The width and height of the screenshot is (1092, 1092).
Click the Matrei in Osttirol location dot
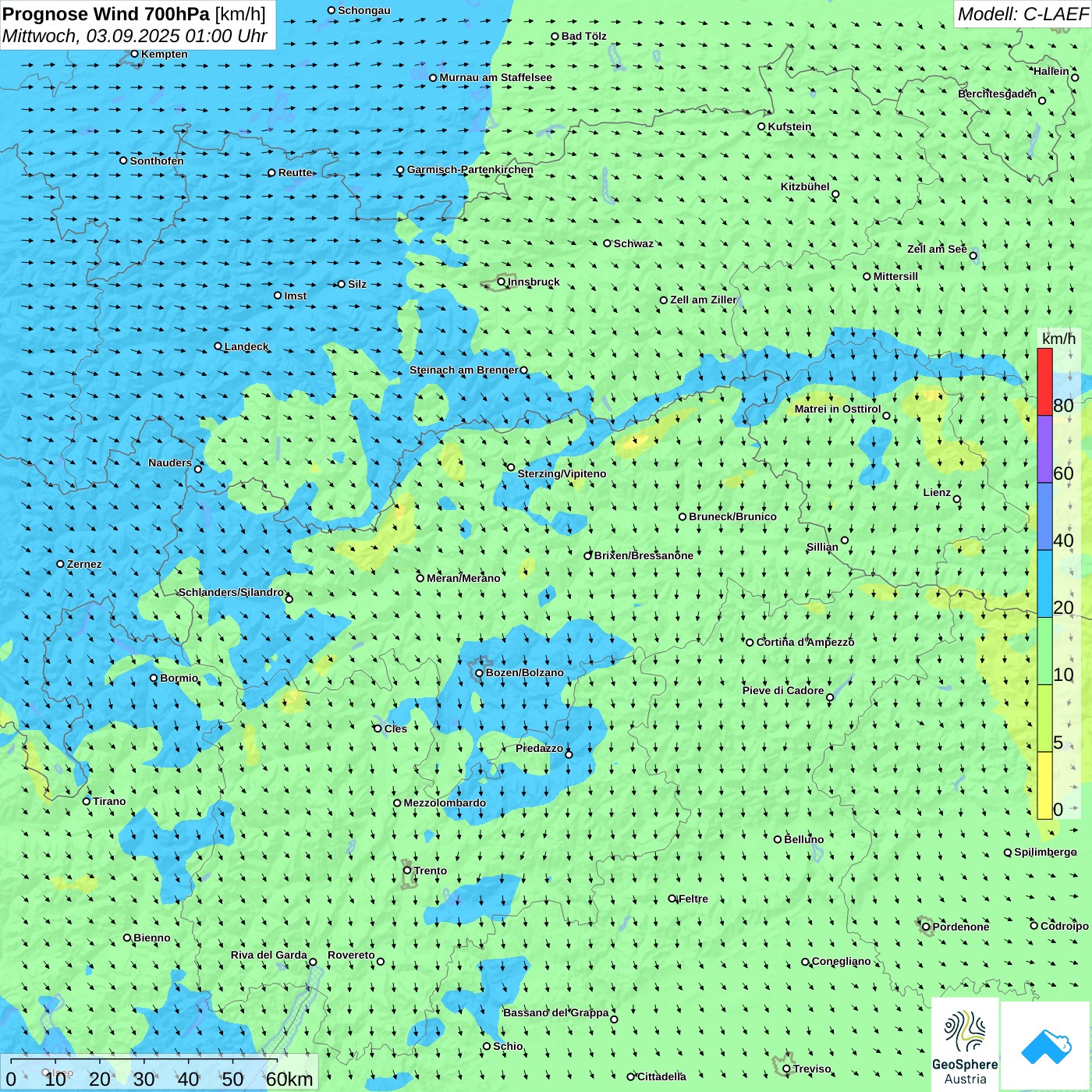tap(886, 416)
